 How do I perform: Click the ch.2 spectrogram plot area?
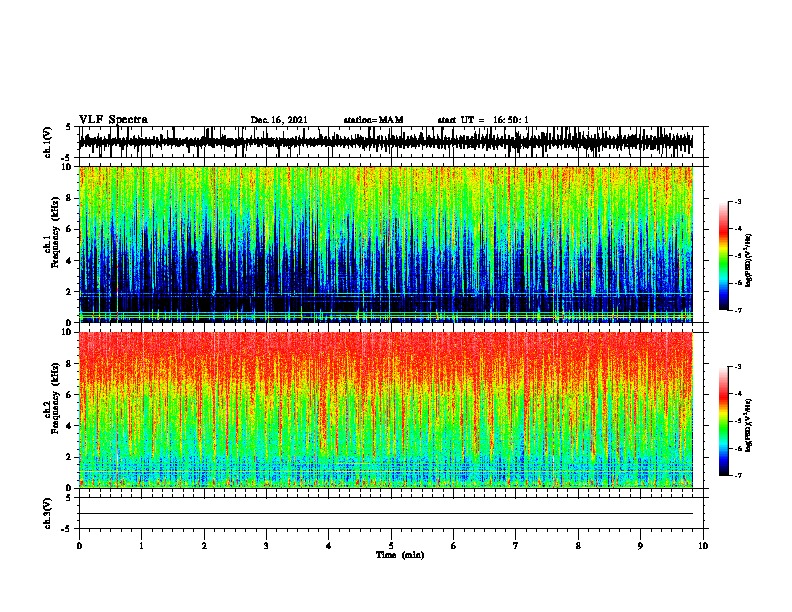386,410
